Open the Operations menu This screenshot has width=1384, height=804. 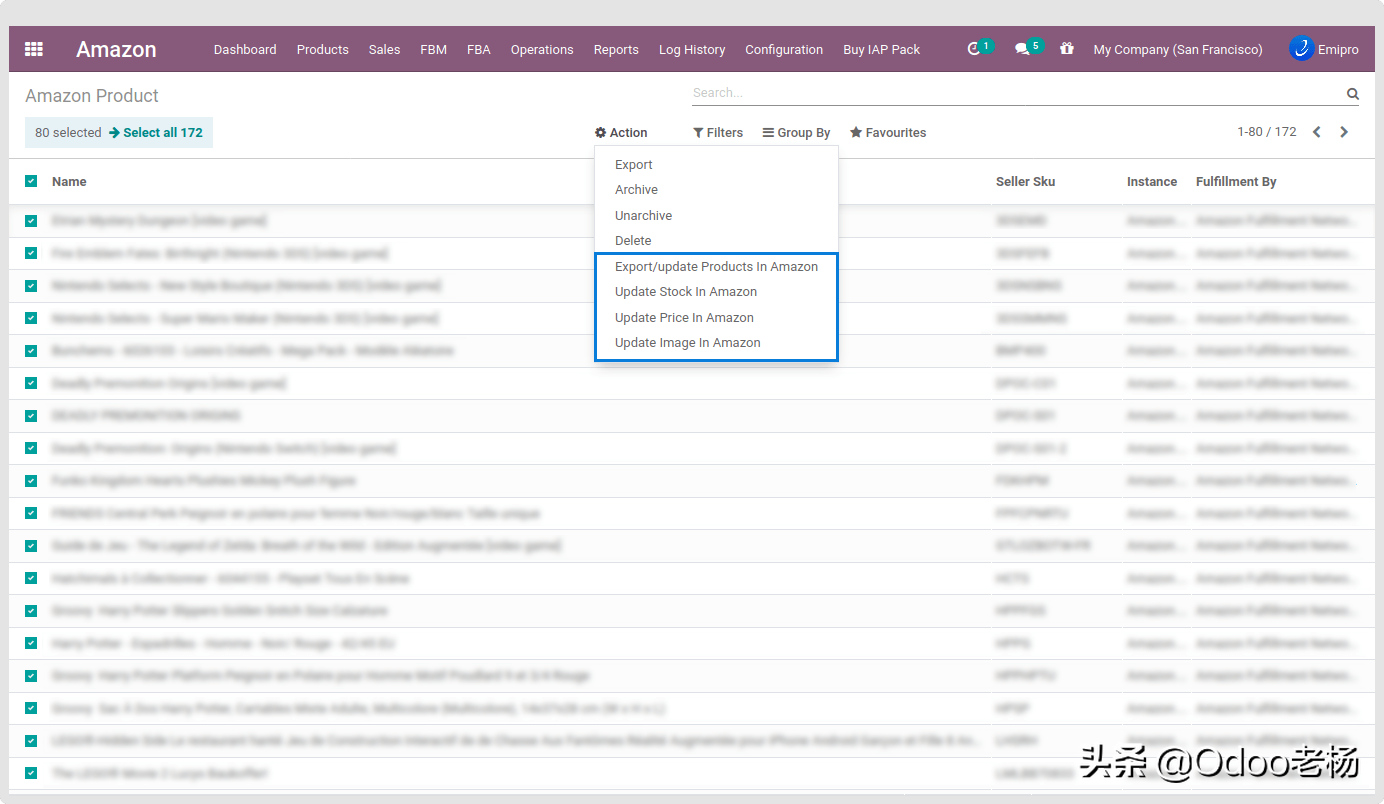542,49
